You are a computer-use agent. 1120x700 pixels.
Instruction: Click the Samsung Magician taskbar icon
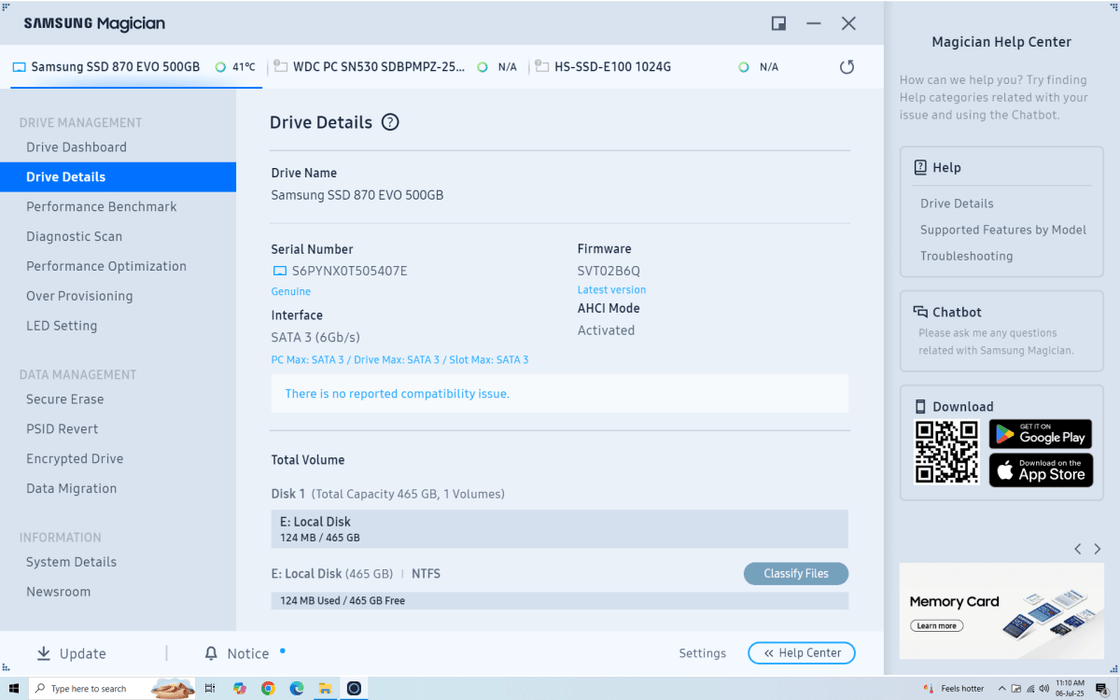click(354, 688)
